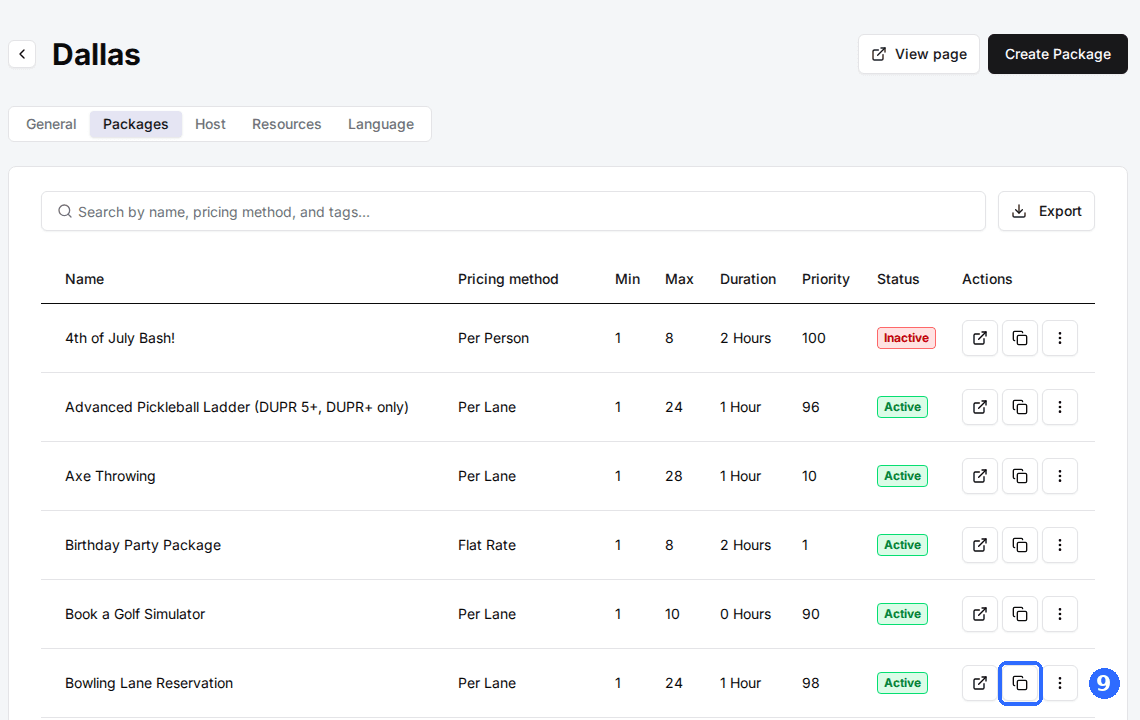Viewport: 1140px width, 720px height.
Task: Click the Name column header
Action: point(84,279)
